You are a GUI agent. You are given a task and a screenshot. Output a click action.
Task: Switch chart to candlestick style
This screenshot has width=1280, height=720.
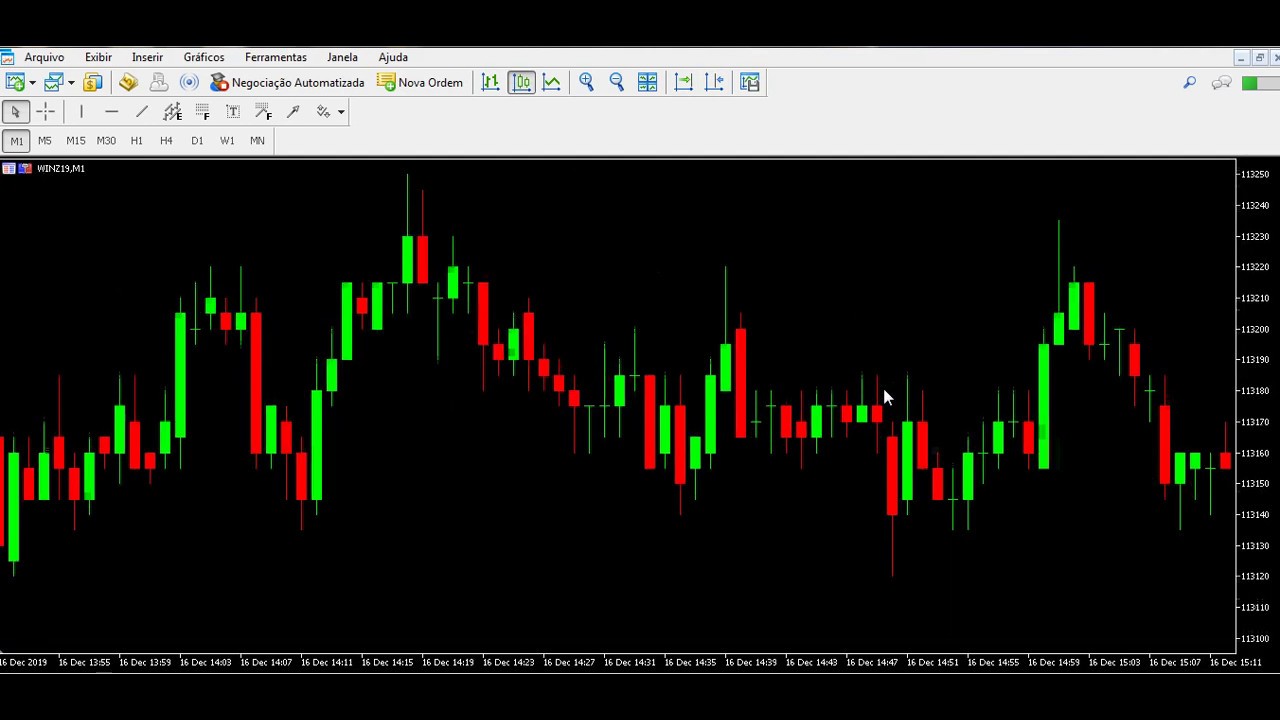pos(521,82)
